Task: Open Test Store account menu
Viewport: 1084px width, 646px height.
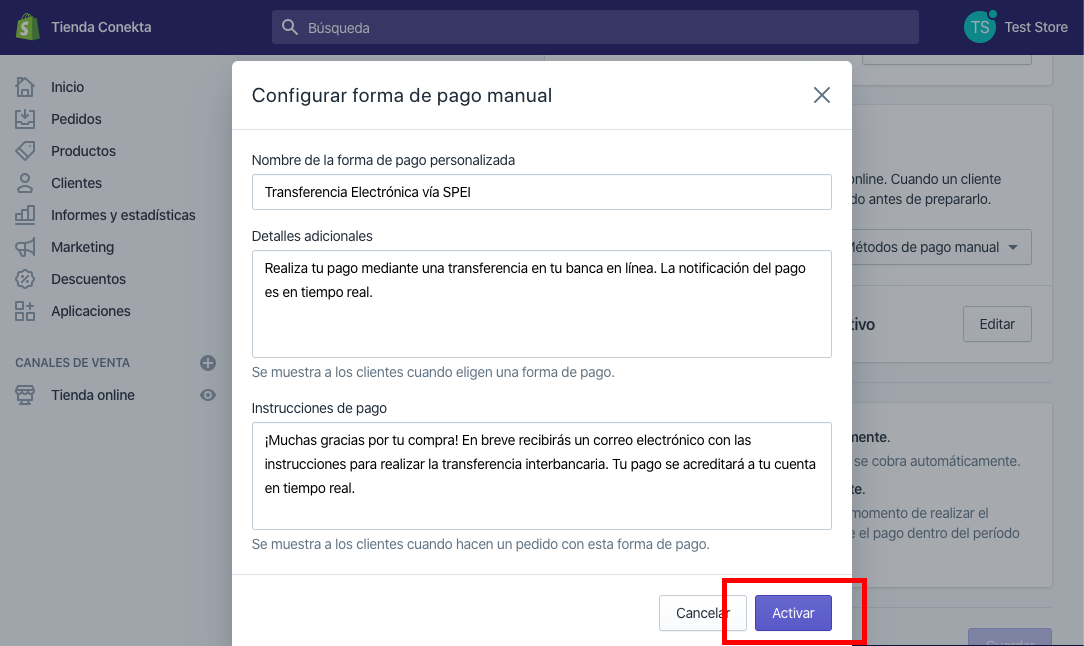Action: [x=1016, y=27]
